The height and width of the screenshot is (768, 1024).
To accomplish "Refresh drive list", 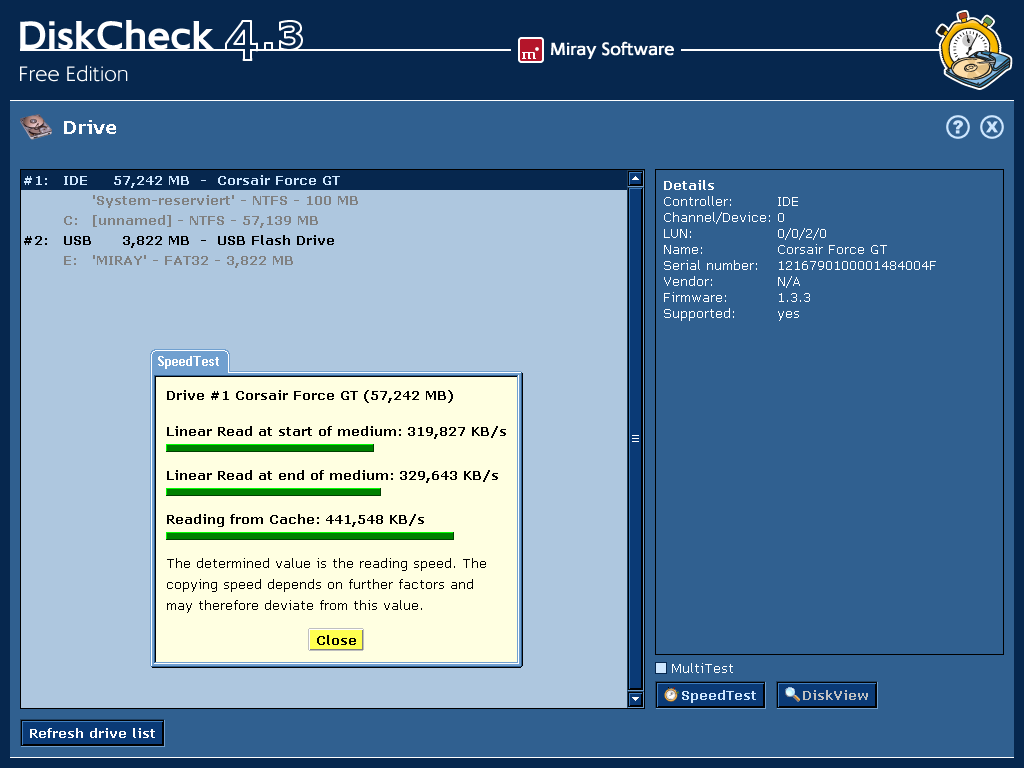I will pyautogui.click(x=92, y=733).
